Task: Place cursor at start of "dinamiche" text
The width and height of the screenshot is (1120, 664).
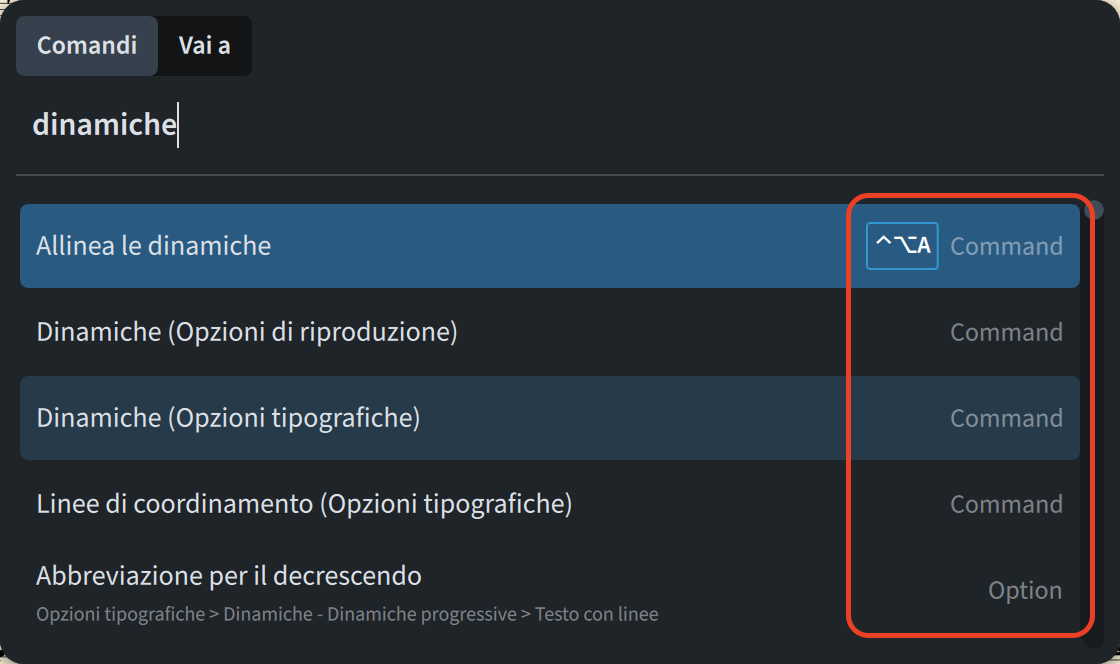Action: 34,125
